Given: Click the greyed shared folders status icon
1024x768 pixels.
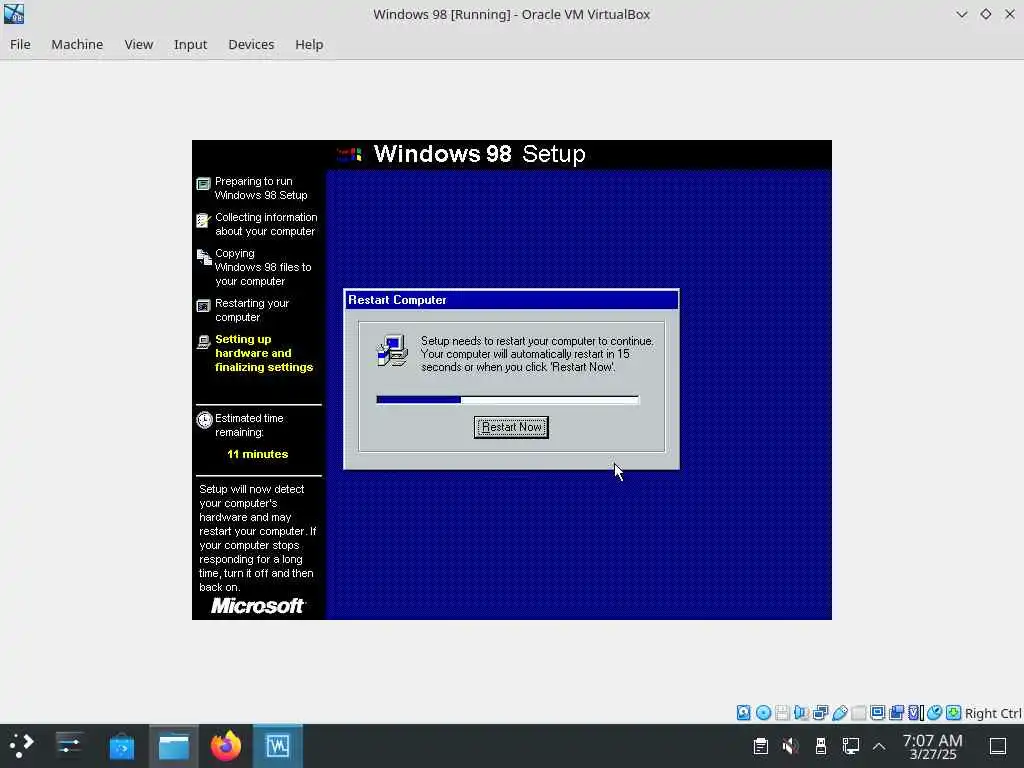Looking at the screenshot, I should point(858,712).
